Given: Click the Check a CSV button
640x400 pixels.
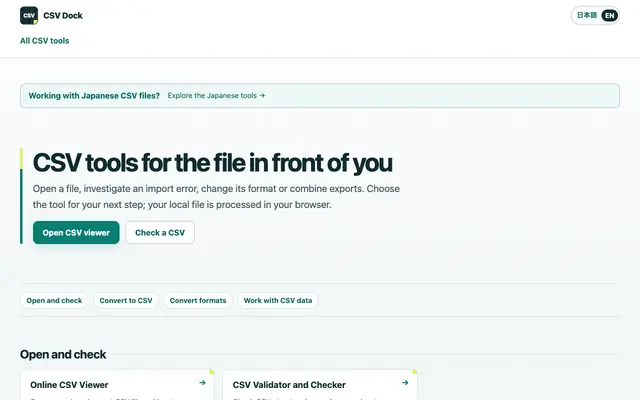Looking at the screenshot, I should coord(160,233).
